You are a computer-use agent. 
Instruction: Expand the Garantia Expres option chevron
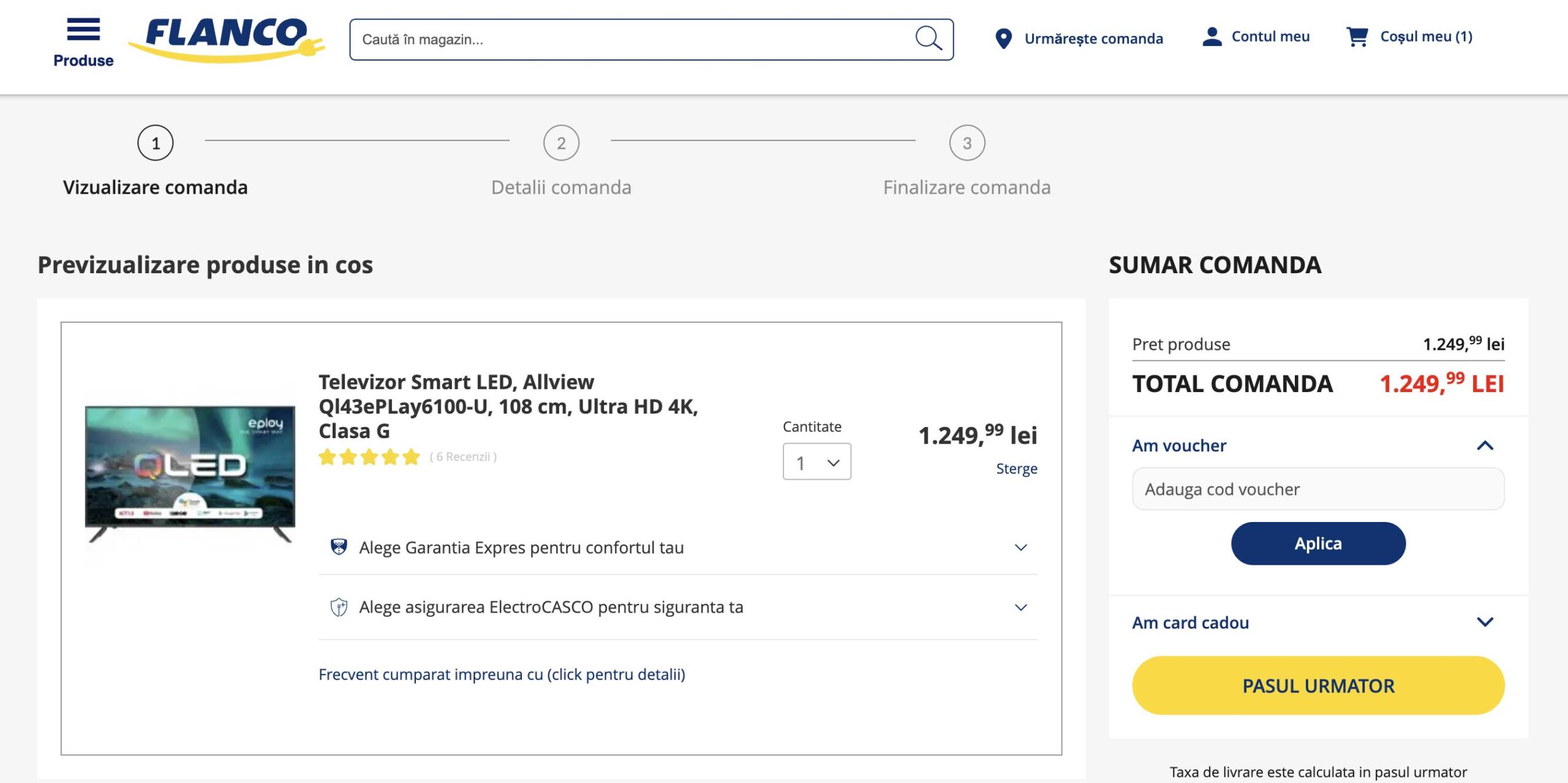coord(1020,547)
